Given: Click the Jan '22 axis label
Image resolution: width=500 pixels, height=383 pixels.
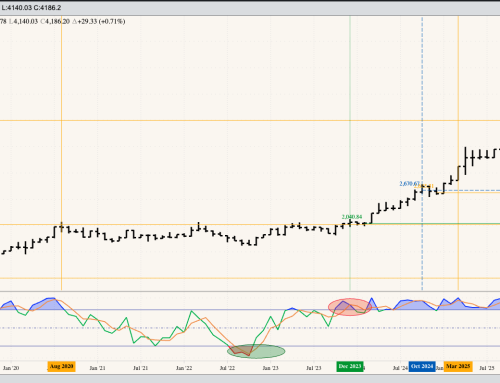Looking at the screenshot, I should tap(184, 368).
